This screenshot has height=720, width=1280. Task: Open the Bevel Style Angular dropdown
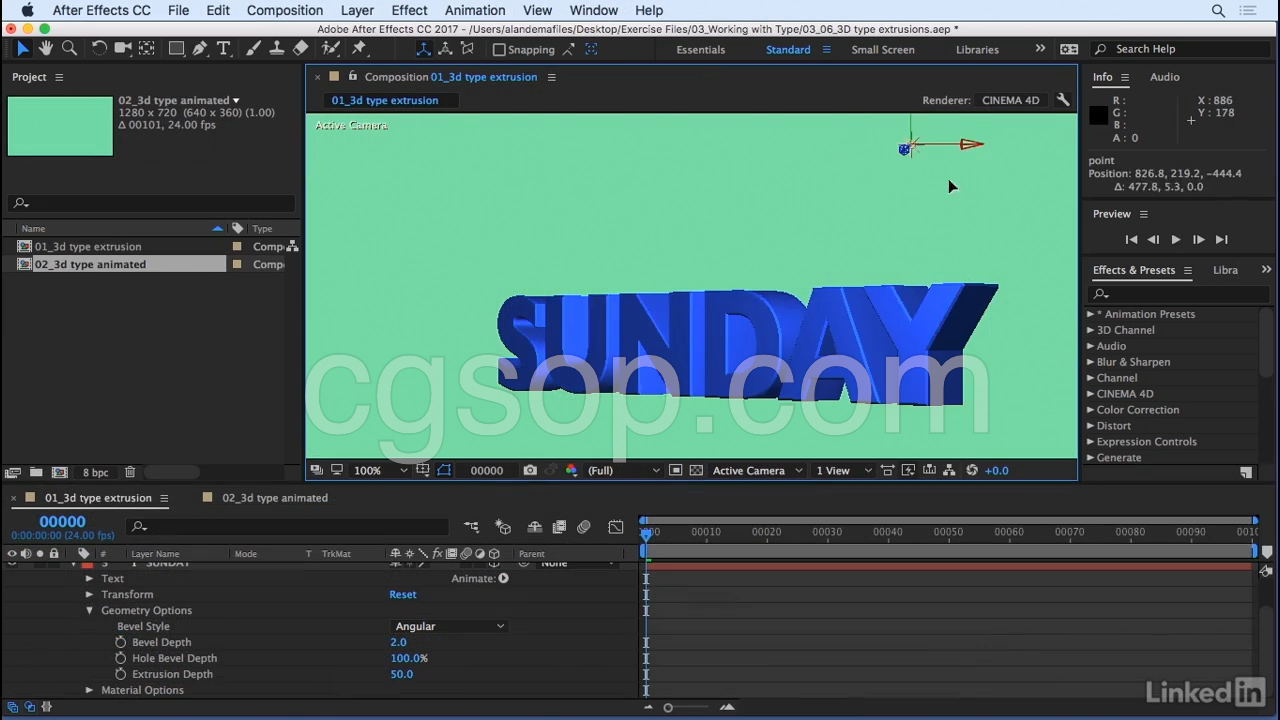(449, 626)
